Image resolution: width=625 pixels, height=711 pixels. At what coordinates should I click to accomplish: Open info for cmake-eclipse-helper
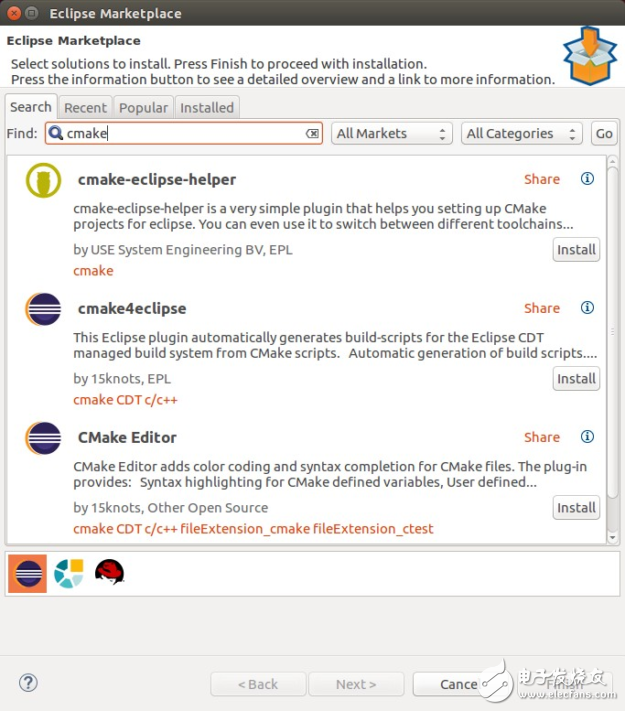click(x=587, y=179)
